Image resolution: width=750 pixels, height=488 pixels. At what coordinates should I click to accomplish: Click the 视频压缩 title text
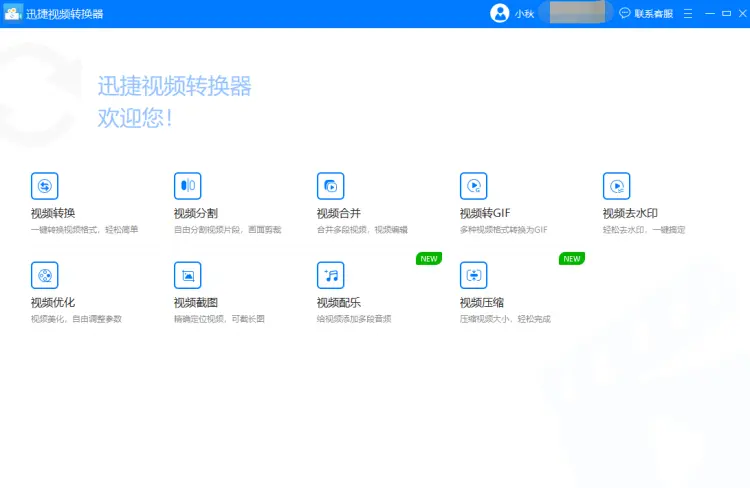coord(482,302)
